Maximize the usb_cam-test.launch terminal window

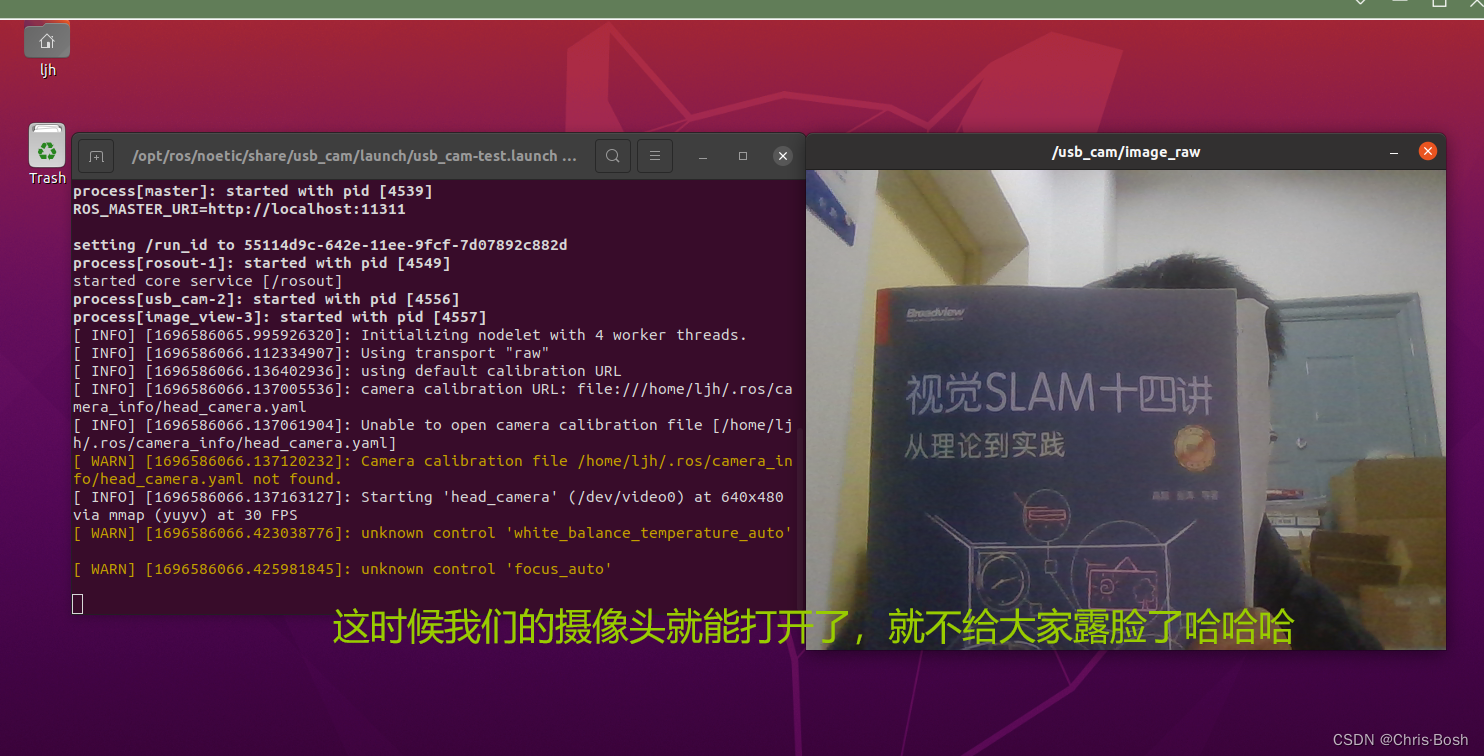(742, 156)
